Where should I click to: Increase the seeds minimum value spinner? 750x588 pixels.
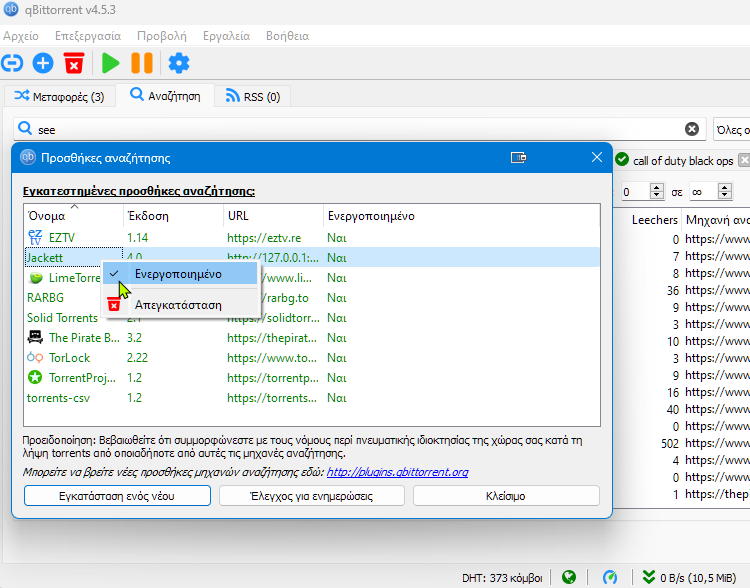tap(657, 187)
